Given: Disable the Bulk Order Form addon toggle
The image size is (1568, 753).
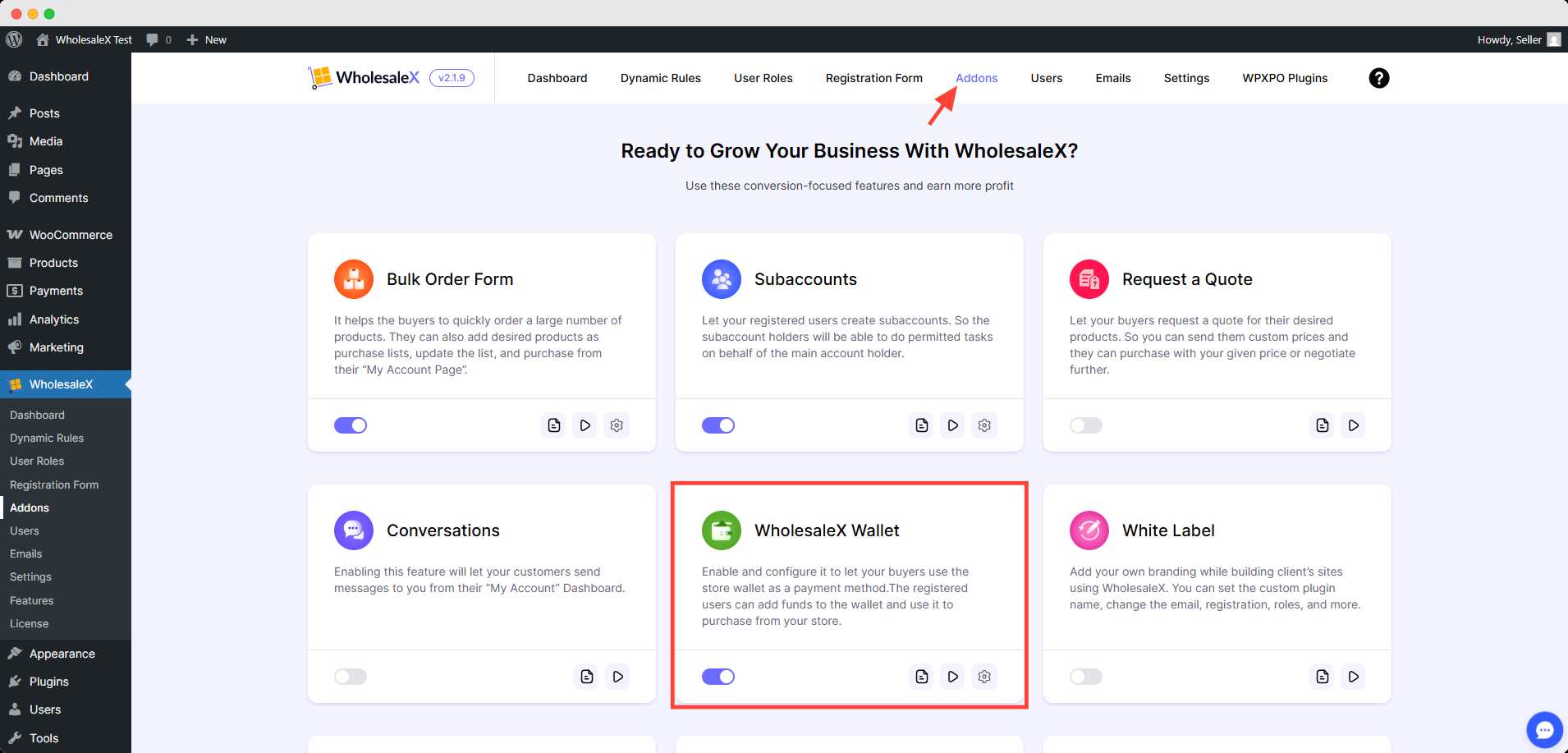Looking at the screenshot, I should tap(351, 425).
